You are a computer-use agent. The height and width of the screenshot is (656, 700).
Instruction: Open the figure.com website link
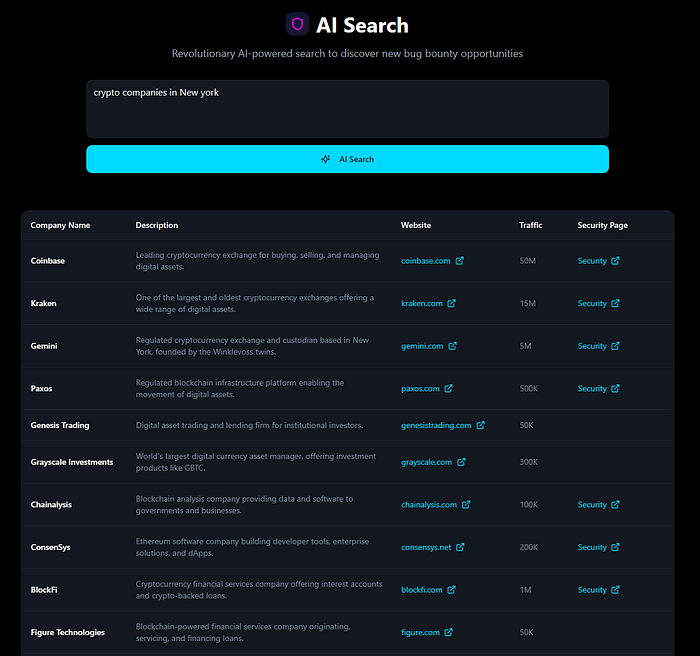click(420, 632)
